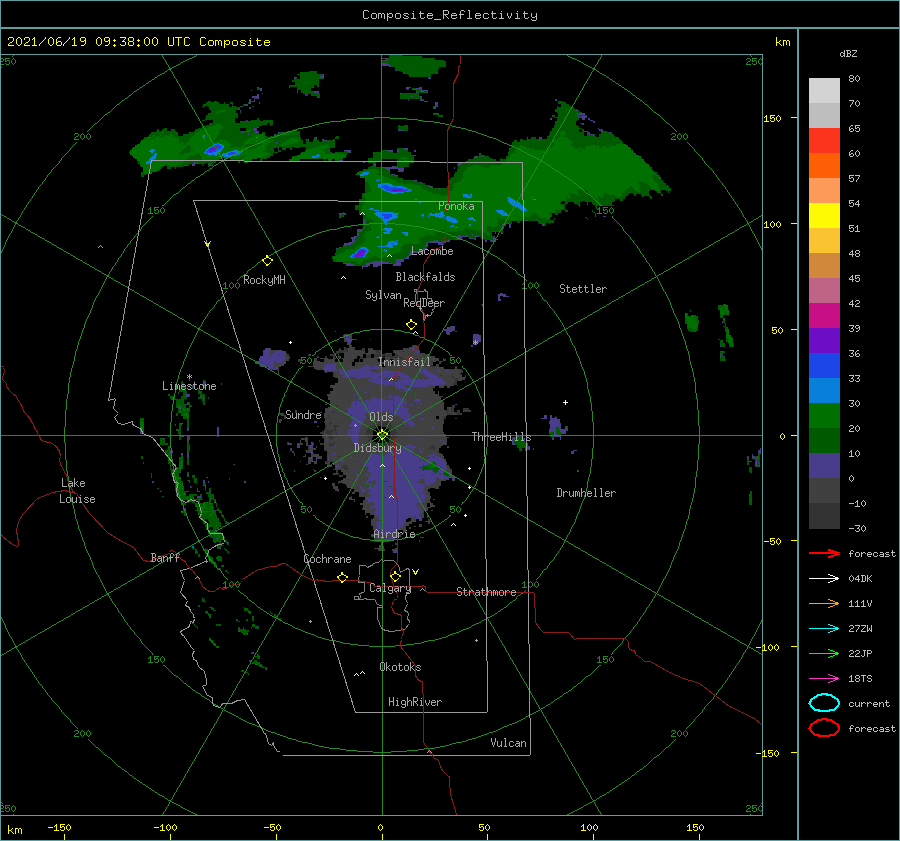The height and width of the screenshot is (841, 900).
Task: Click the yellow Y marker northwest of RockyMH
Action: [x=208, y=244]
